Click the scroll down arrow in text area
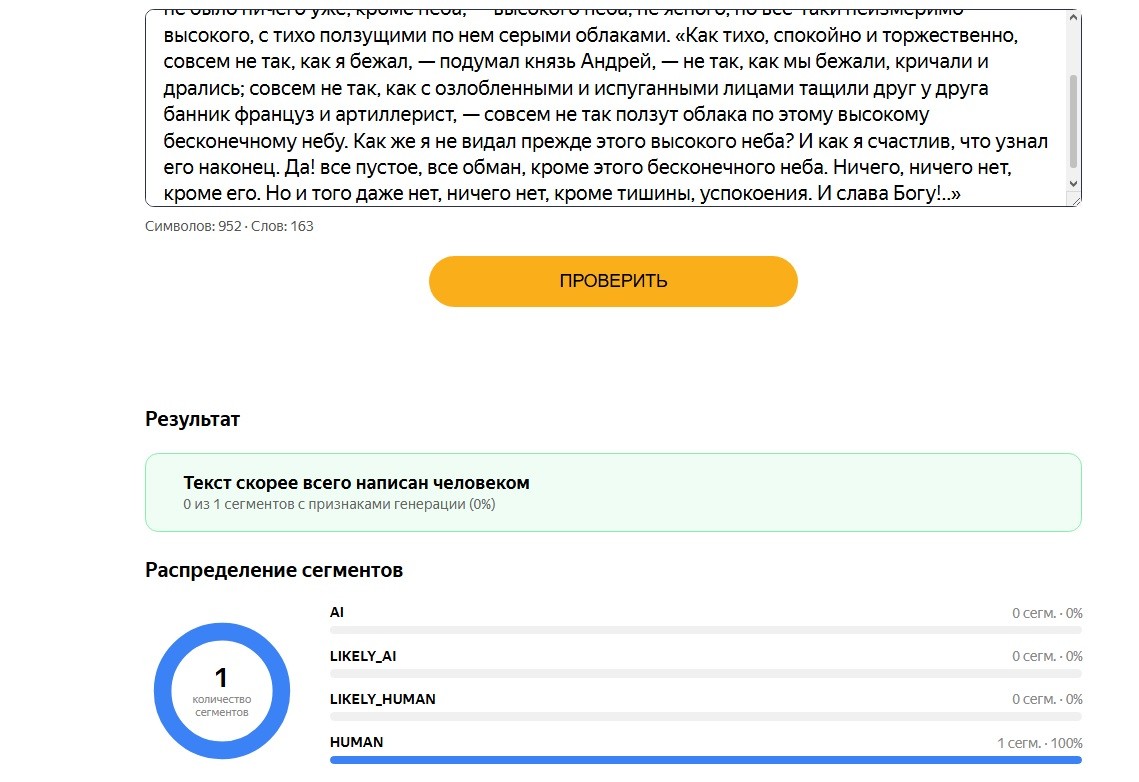This screenshot has height=782, width=1139. pyautogui.click(x=1074, y=184)
